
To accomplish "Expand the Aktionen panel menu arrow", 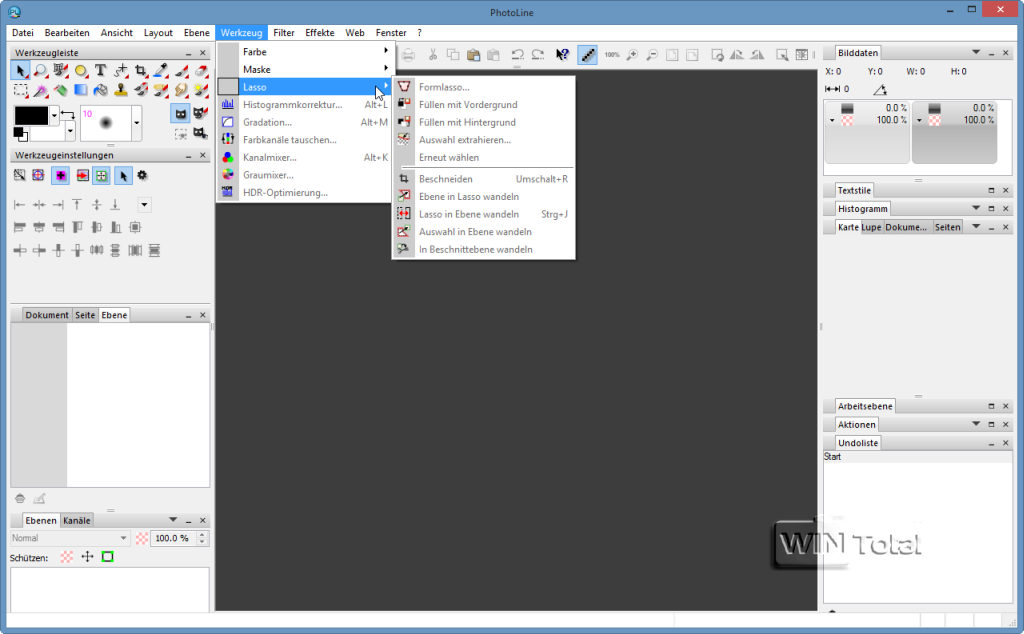I will click(976, 424).
